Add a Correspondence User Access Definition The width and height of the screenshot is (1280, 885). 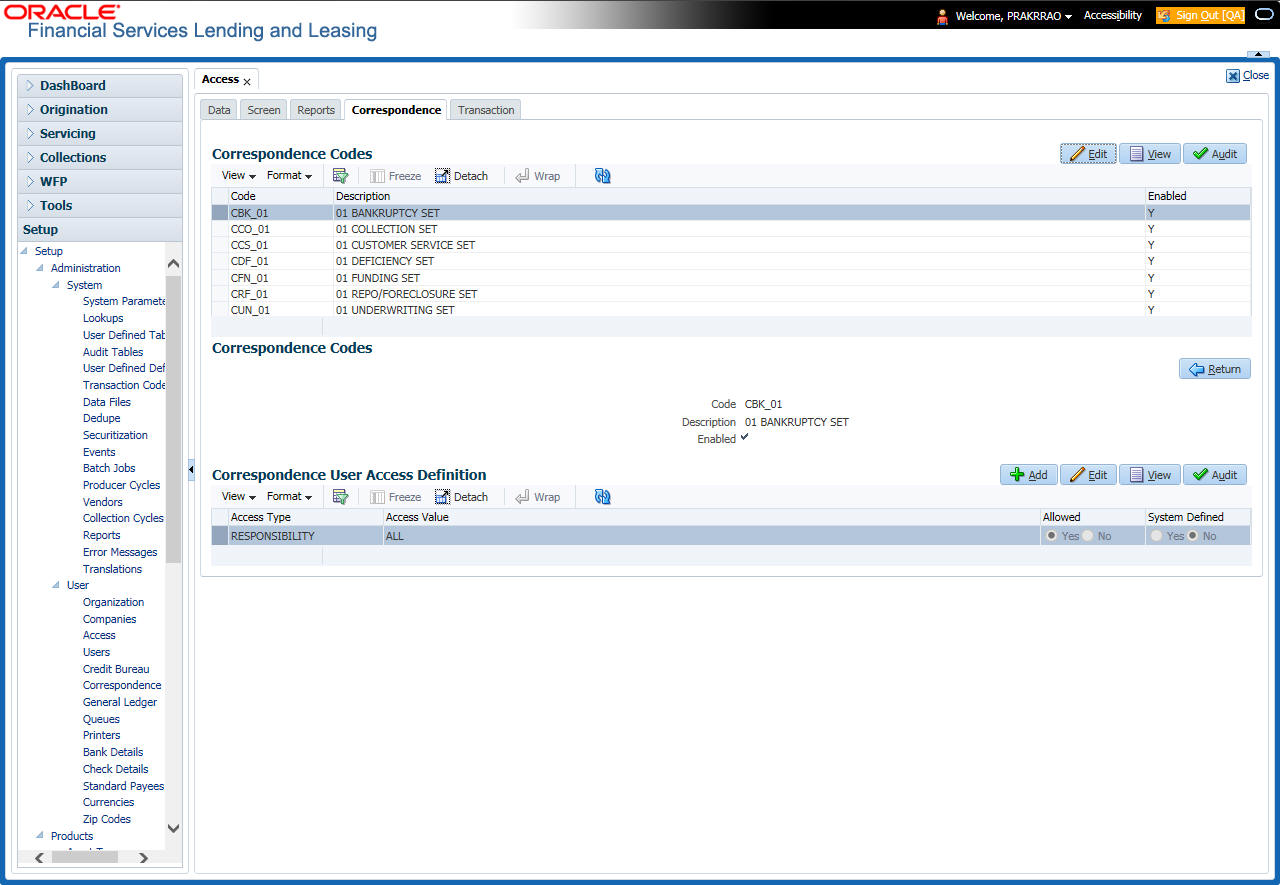coord(1029,475)
